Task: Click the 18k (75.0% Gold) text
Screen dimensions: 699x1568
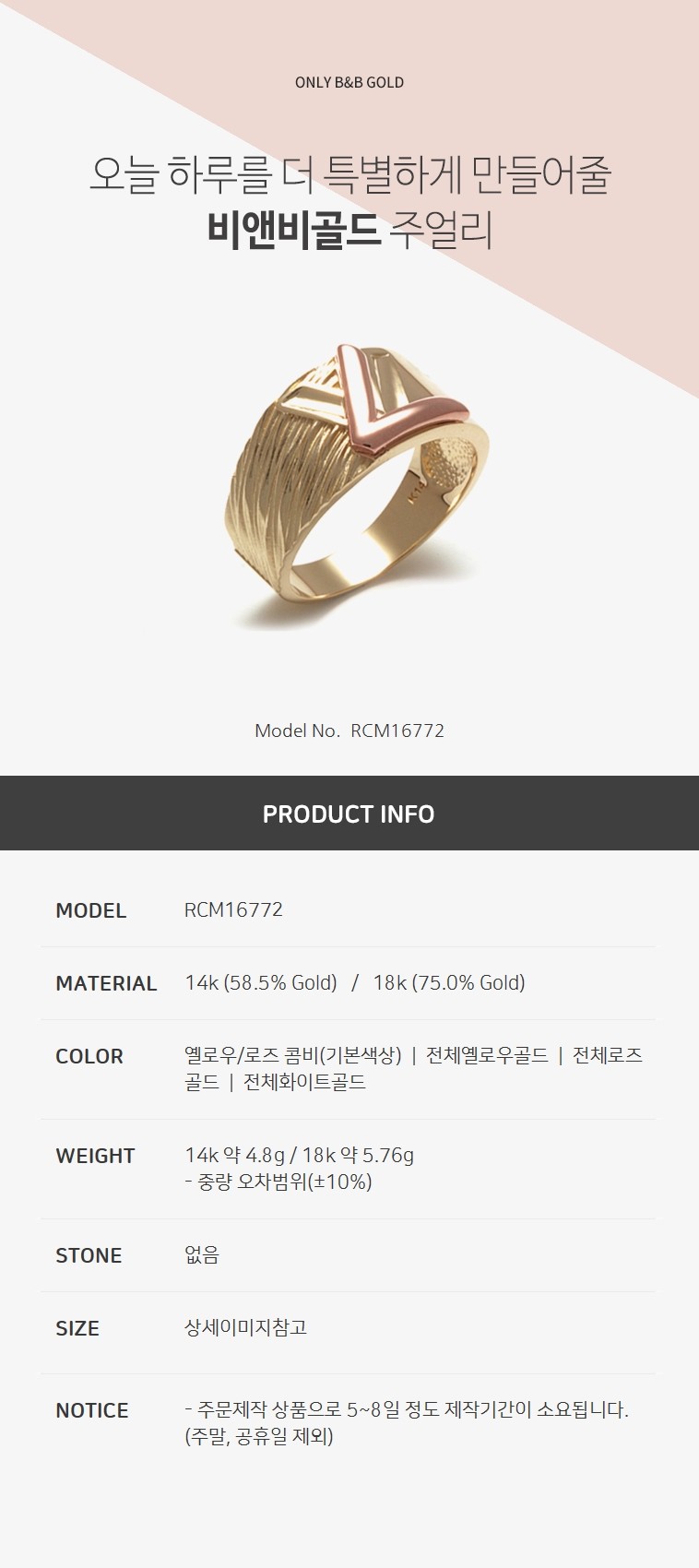Action: 449,983
